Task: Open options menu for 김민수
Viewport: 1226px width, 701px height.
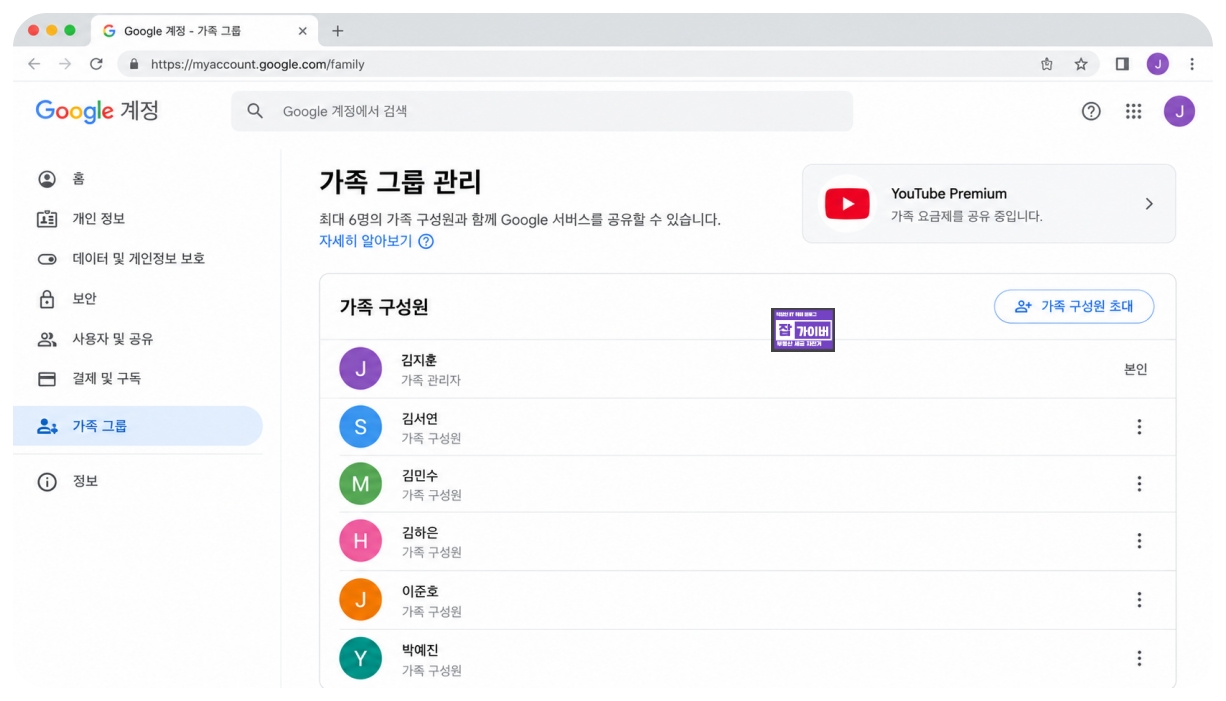Action: click(x=1139, y=484)
